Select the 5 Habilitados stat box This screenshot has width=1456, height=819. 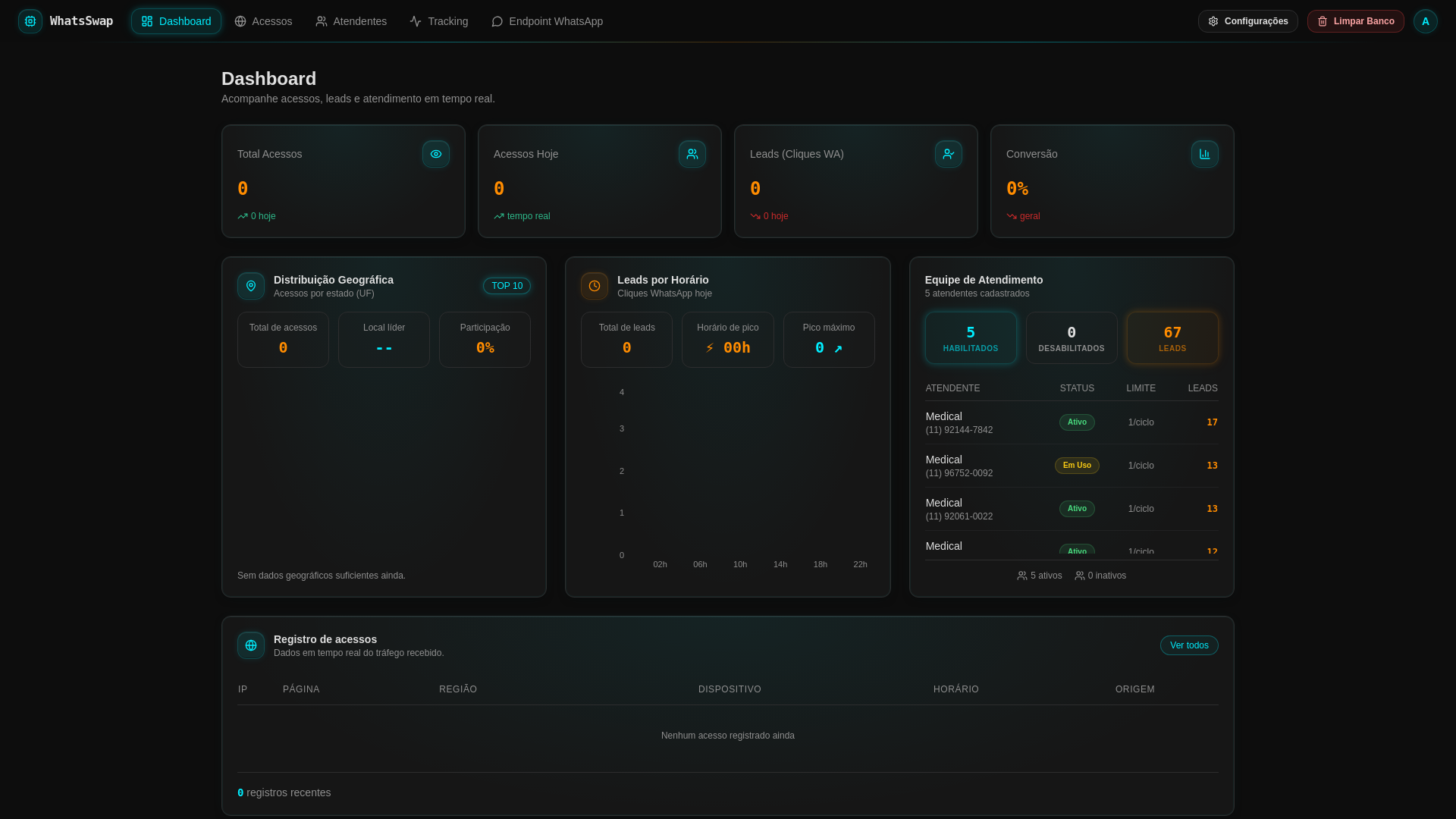971,338
